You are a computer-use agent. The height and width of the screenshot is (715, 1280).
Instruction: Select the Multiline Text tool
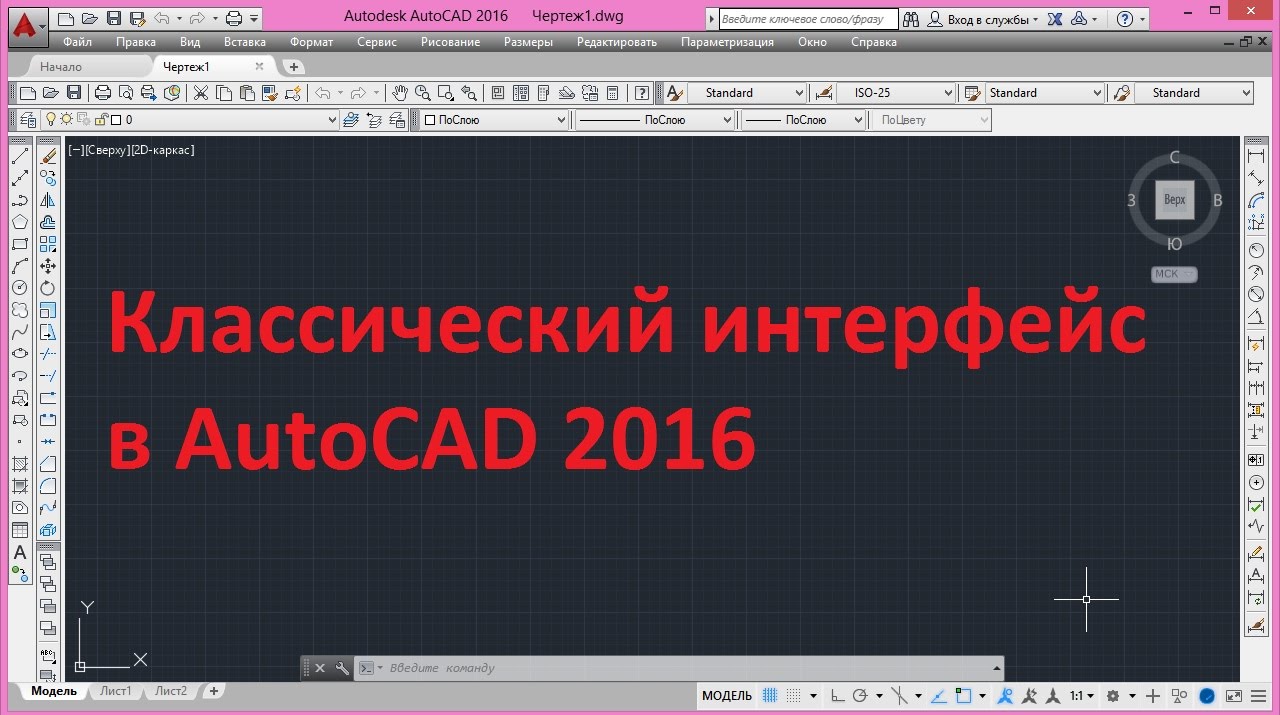point(19,552)
